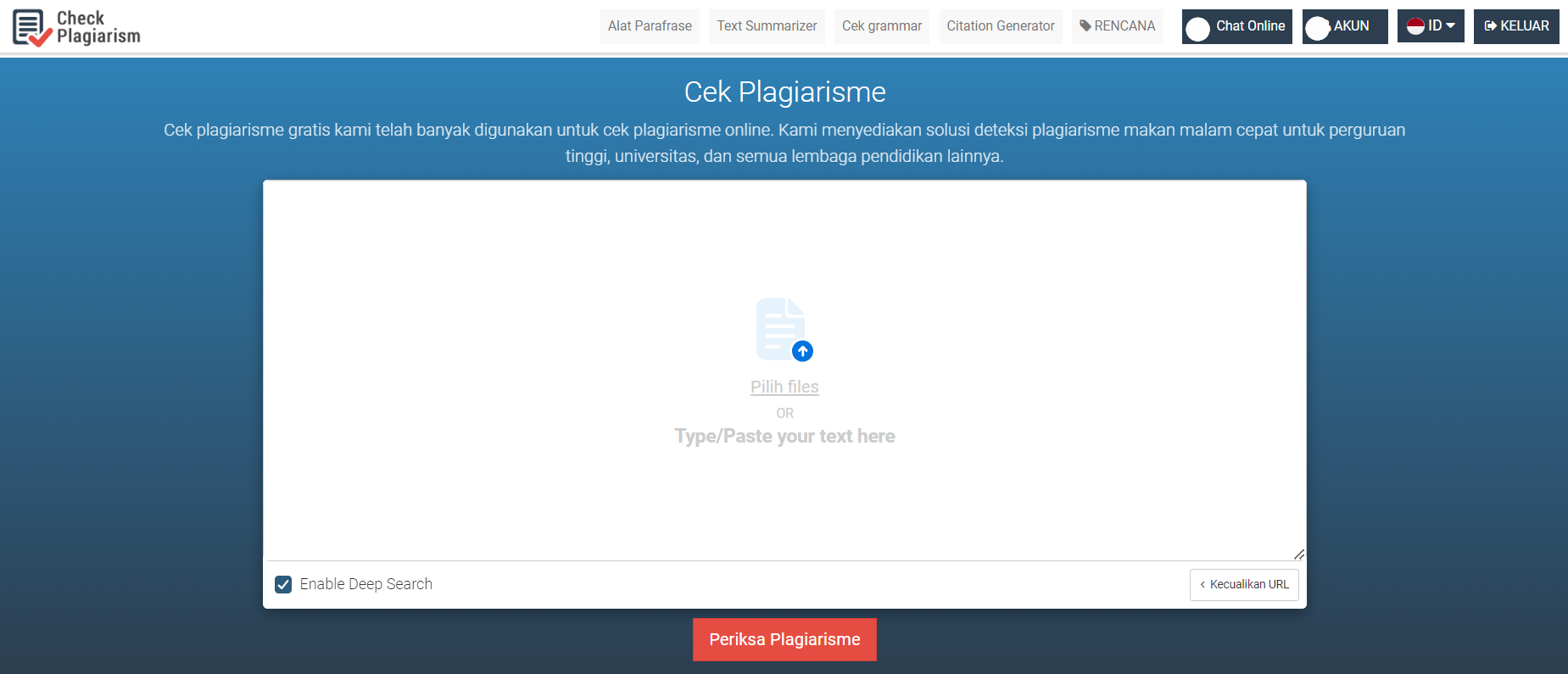Open the Cek grammar tool
The width and height of the screenshot is (1568, 674).
(x=881, y=26)
